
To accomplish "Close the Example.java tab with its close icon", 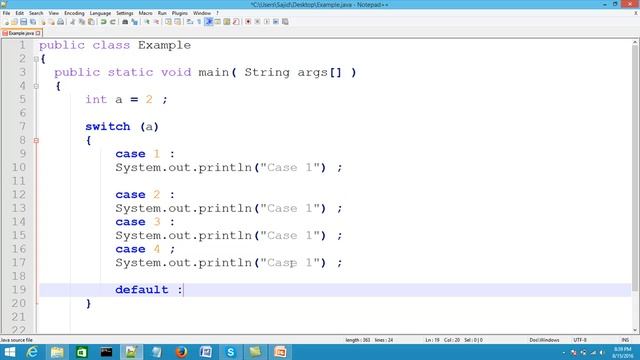I will [x=38, y=33].
